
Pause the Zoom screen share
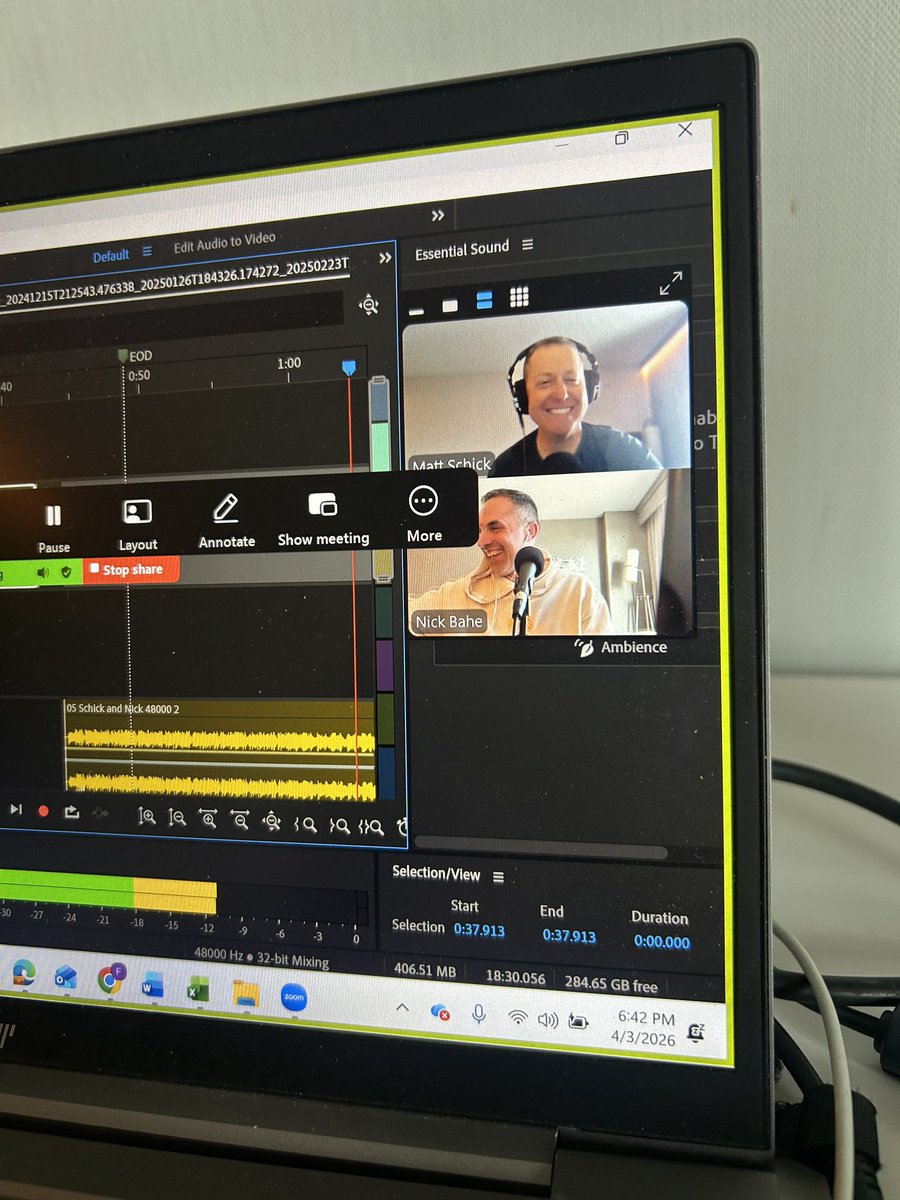[53, 527]
